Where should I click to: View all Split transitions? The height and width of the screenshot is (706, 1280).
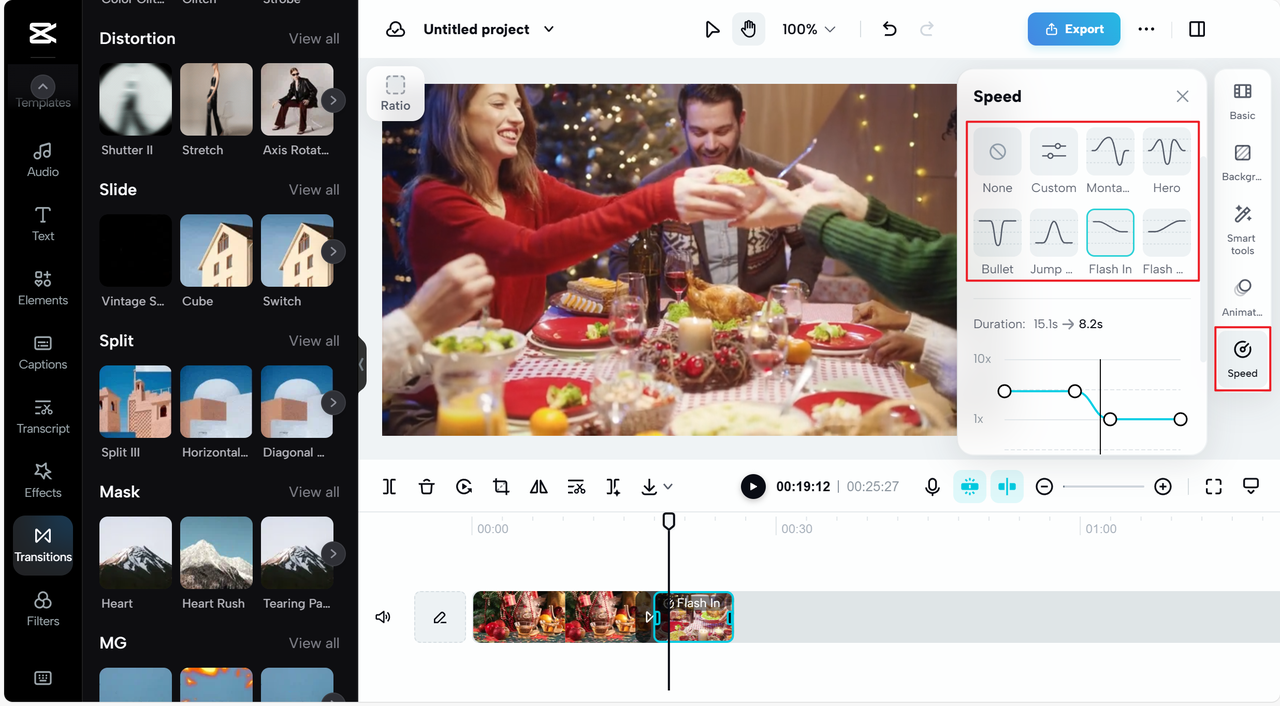314,340
